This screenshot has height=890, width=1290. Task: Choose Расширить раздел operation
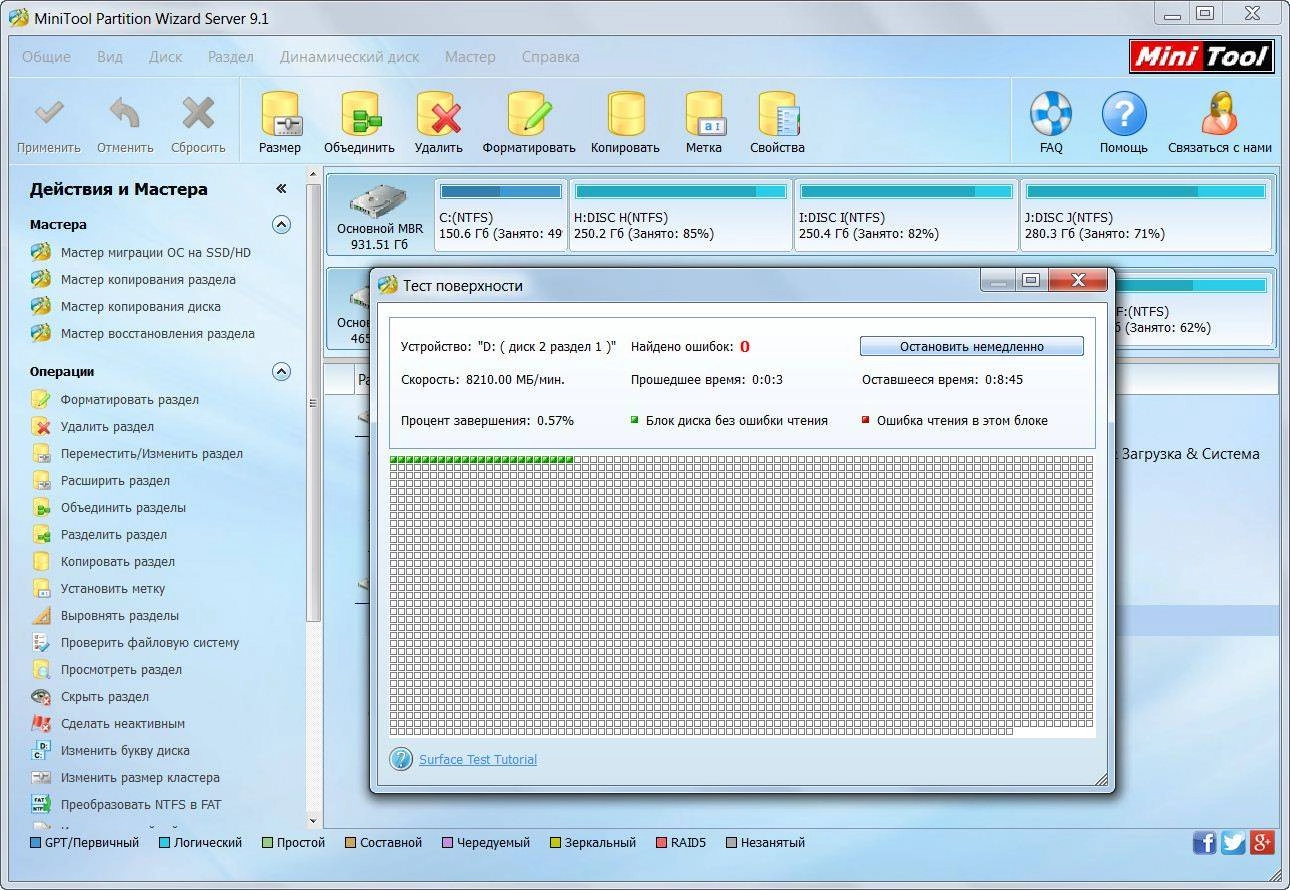115,480
